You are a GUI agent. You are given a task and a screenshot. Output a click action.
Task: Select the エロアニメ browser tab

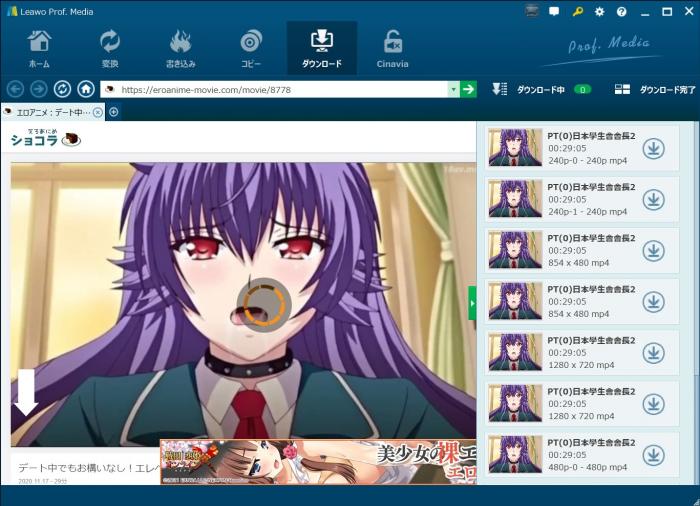click(x=52, y=112)
